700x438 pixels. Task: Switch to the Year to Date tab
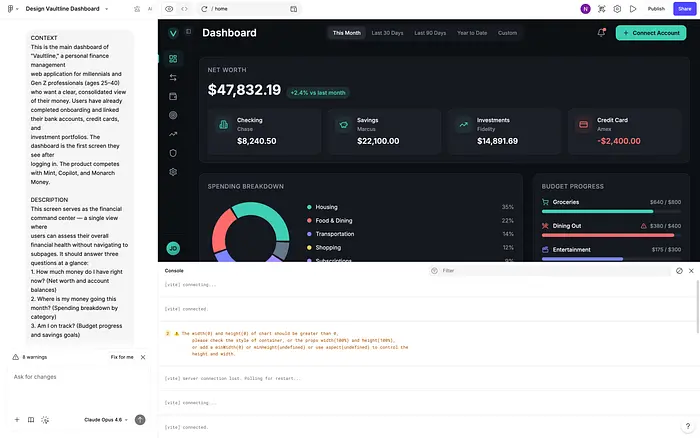click(x=471, y=33)
